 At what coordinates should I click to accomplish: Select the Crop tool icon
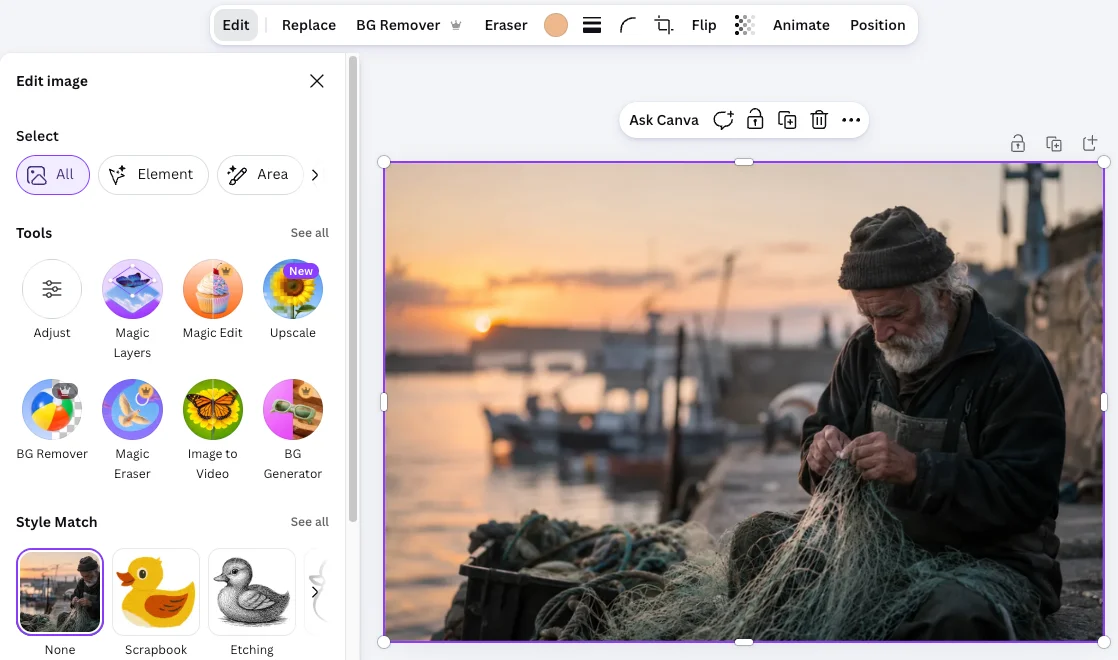[664, 25]
